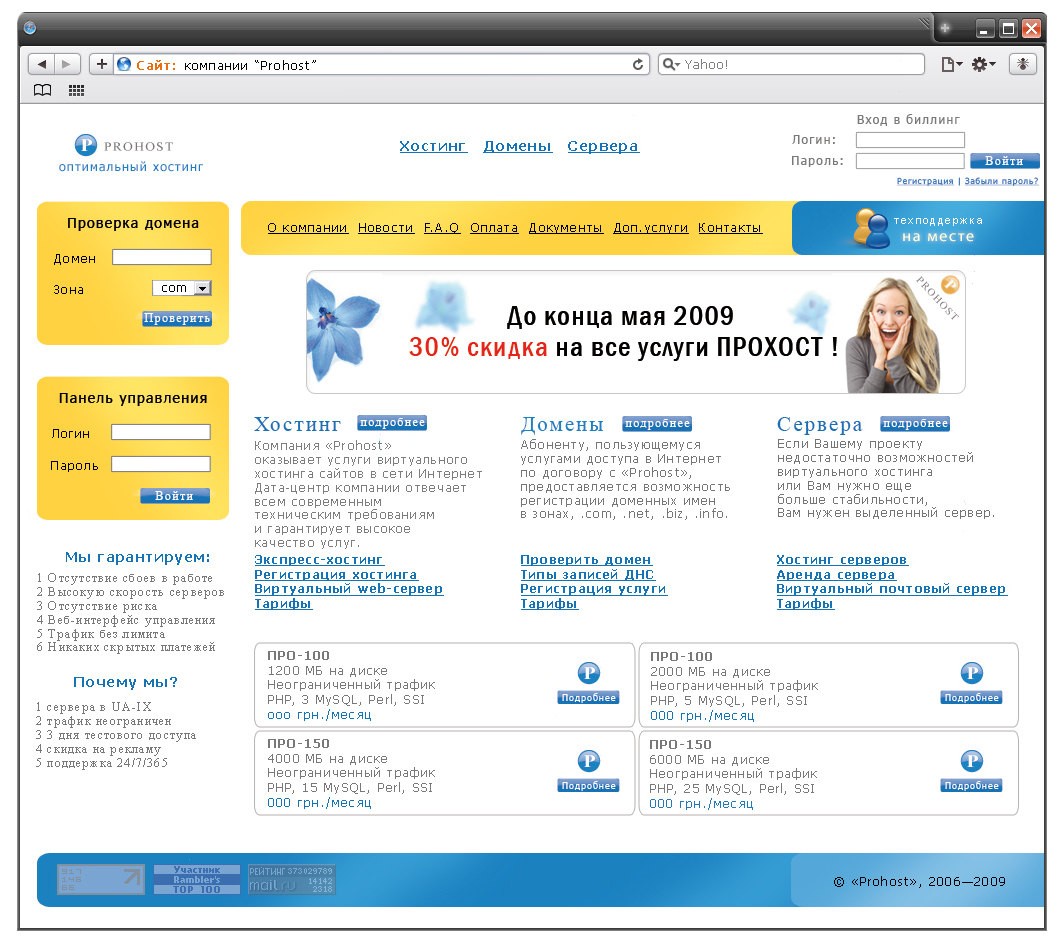Click the Rambler's Top 100 counter badge
1063x945 pixels.
click(x=197, y=879)
